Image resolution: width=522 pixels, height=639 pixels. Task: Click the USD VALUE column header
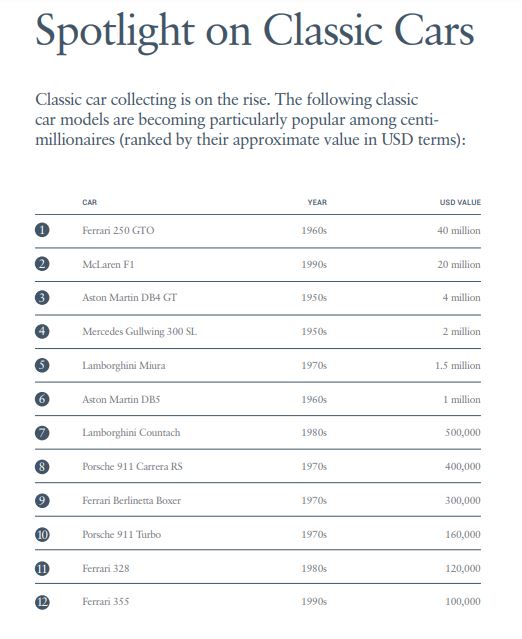(x=460, y=202)
